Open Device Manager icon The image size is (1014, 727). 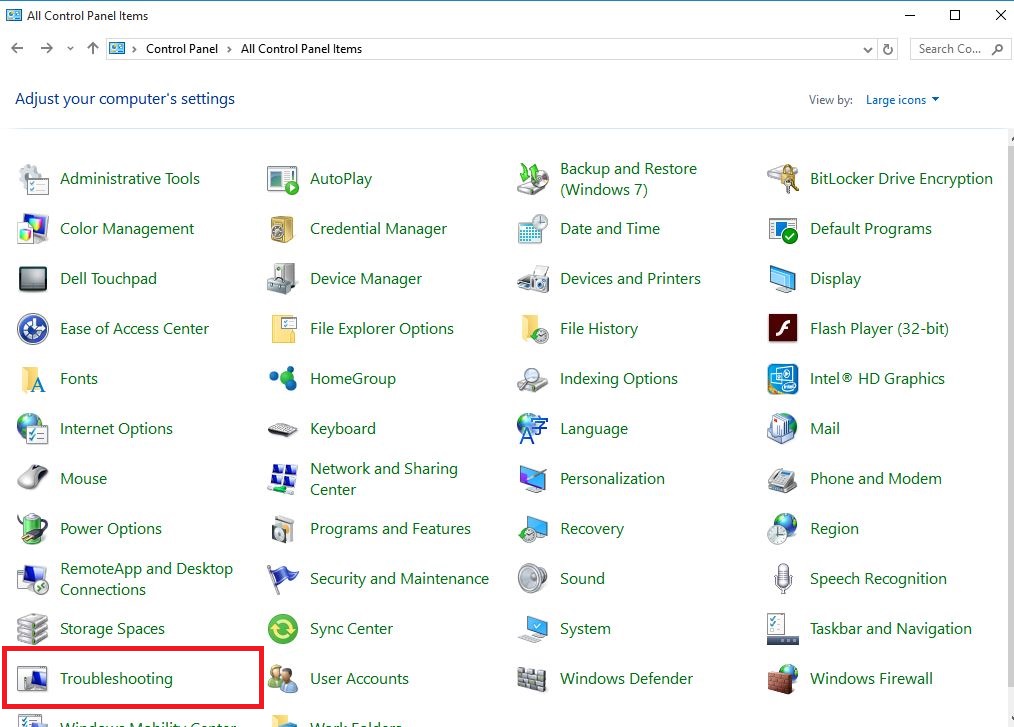[283, 279]
